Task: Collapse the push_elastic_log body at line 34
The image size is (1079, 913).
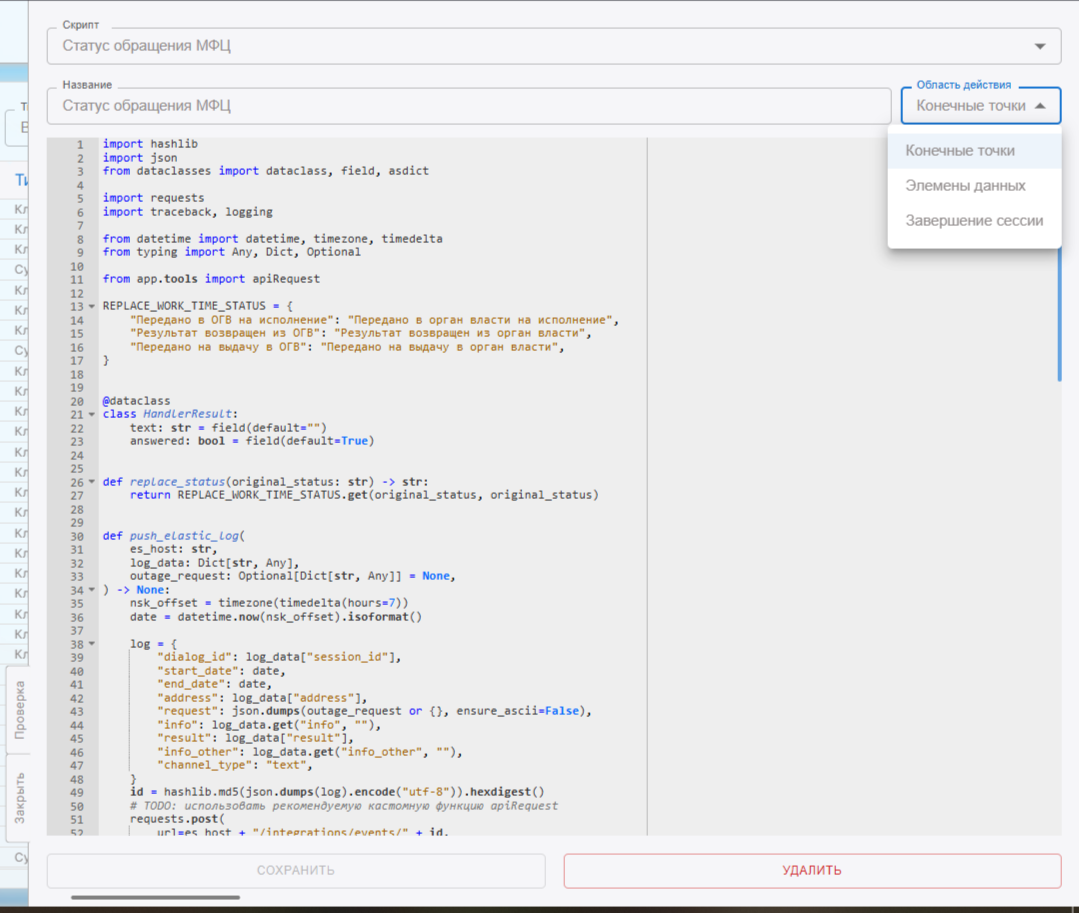Action: click(92, 590)
